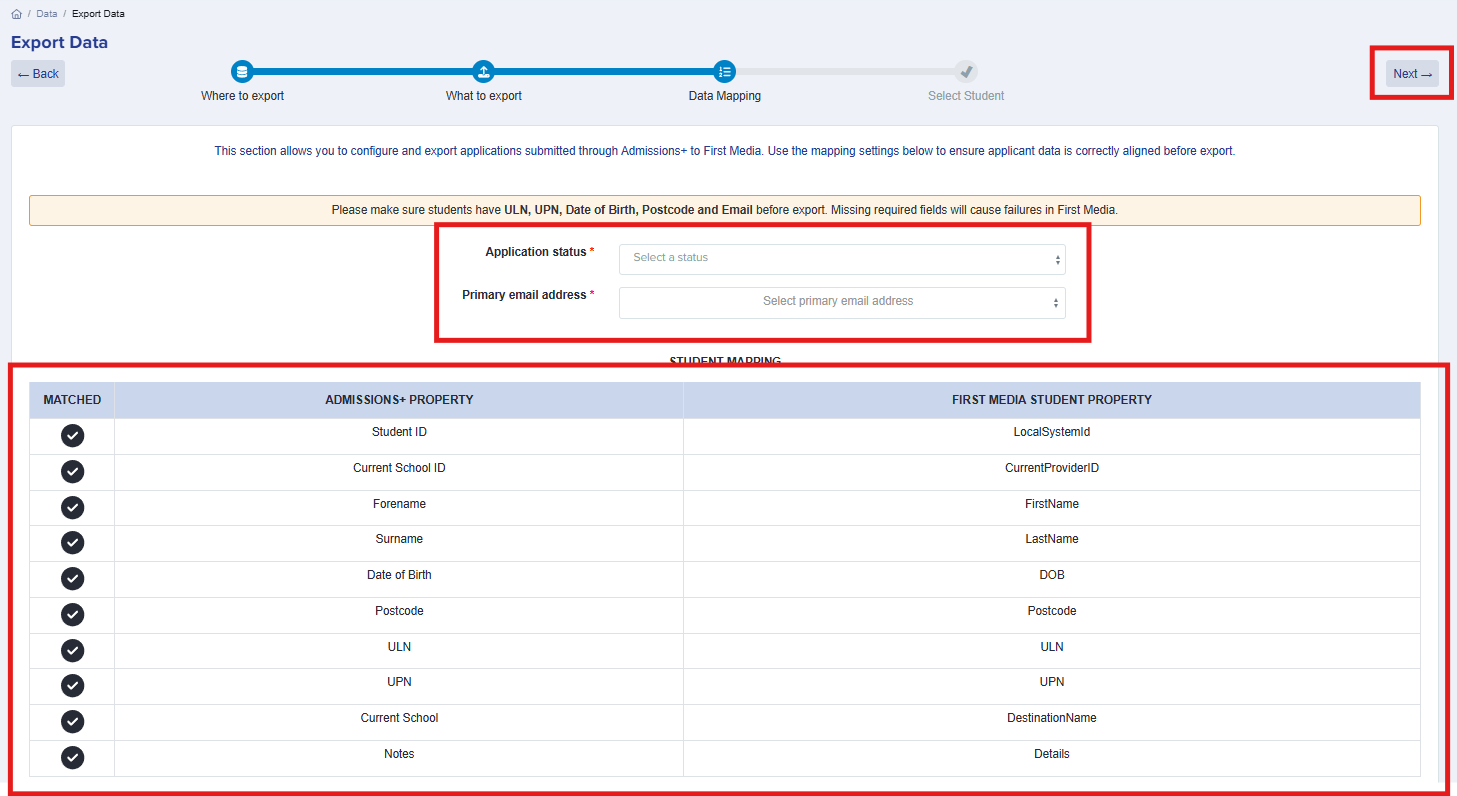Image resolution: width=1457 pixels, height=796 pixels.
Task: Select the Where to export step icon
Action: click(242, 72)
